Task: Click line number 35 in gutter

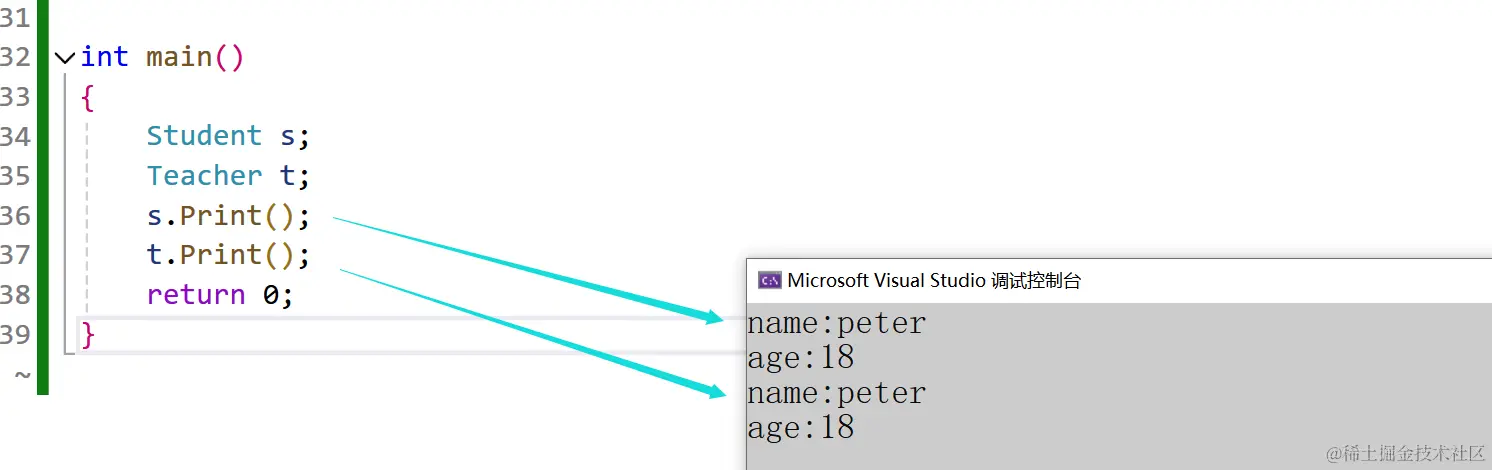Action: (x=15, y=176)
